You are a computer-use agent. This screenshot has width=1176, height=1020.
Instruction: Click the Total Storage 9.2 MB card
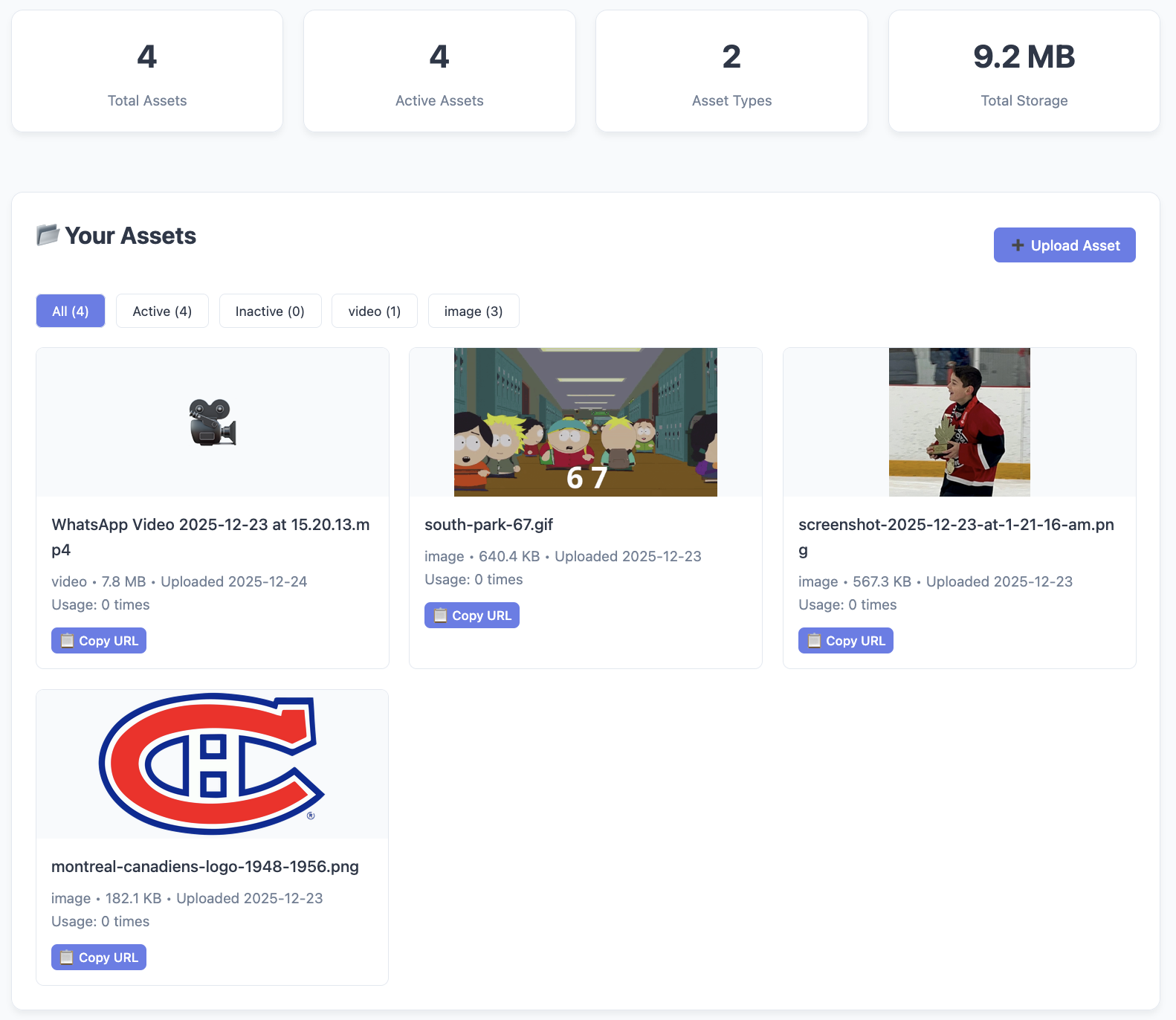(x=1024, y=71)
